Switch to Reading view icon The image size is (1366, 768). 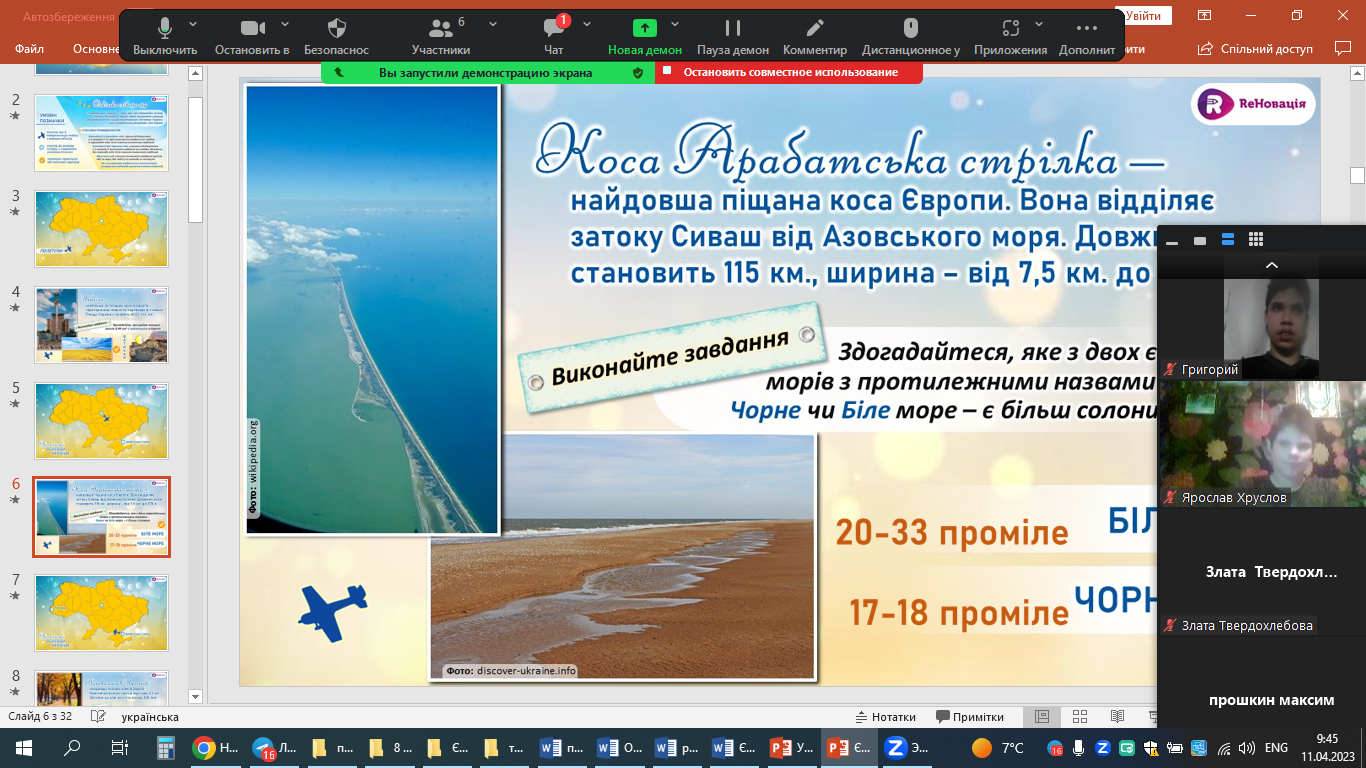tap(1117, 717)
